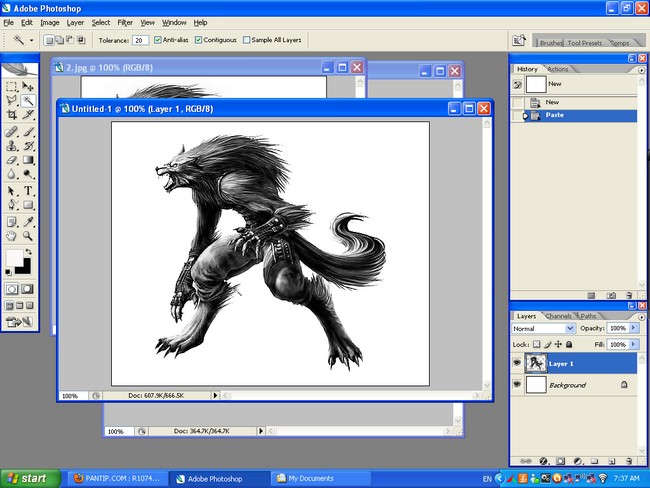650x488 pixels.
Task: Toggle Lock all padlock icon
Action: [x=569, y=344]
